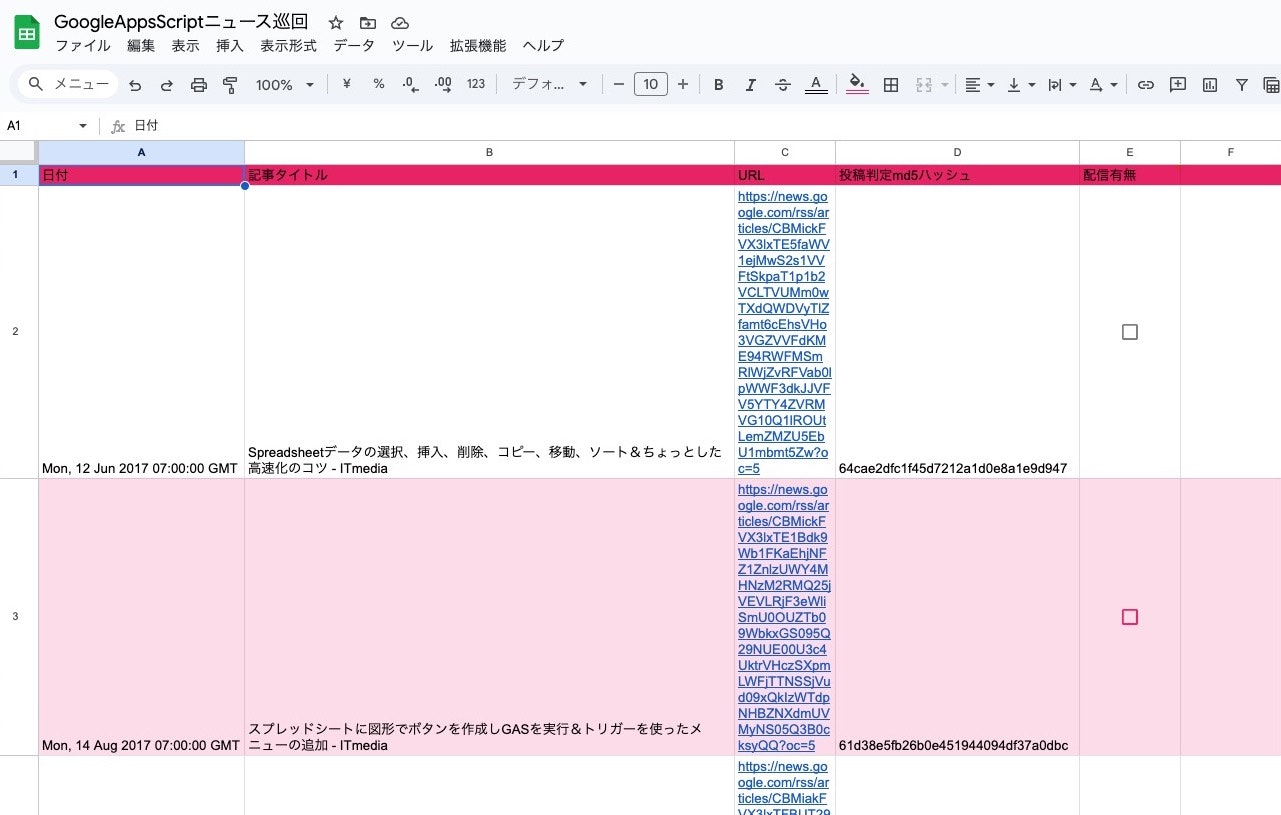Toggle bold formatting
Viewport: 1281px width, 815px height.
[718, 84]
